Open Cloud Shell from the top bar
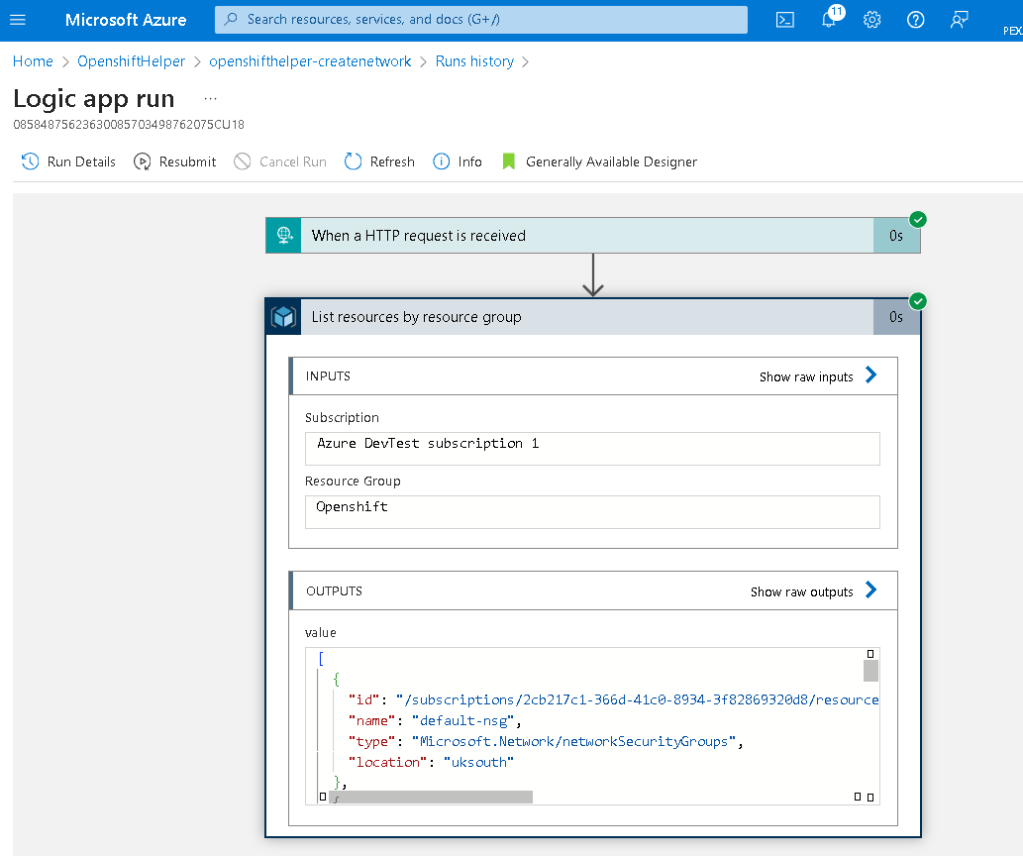 [785, 20]
